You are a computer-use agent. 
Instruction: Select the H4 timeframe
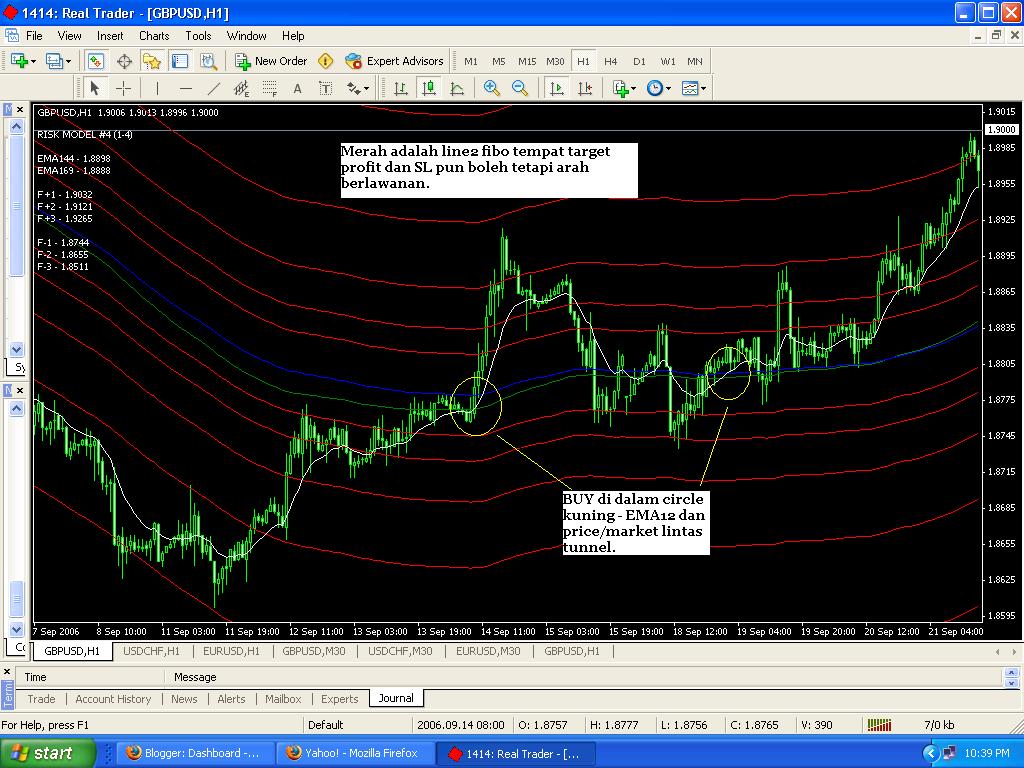point(611,61)
